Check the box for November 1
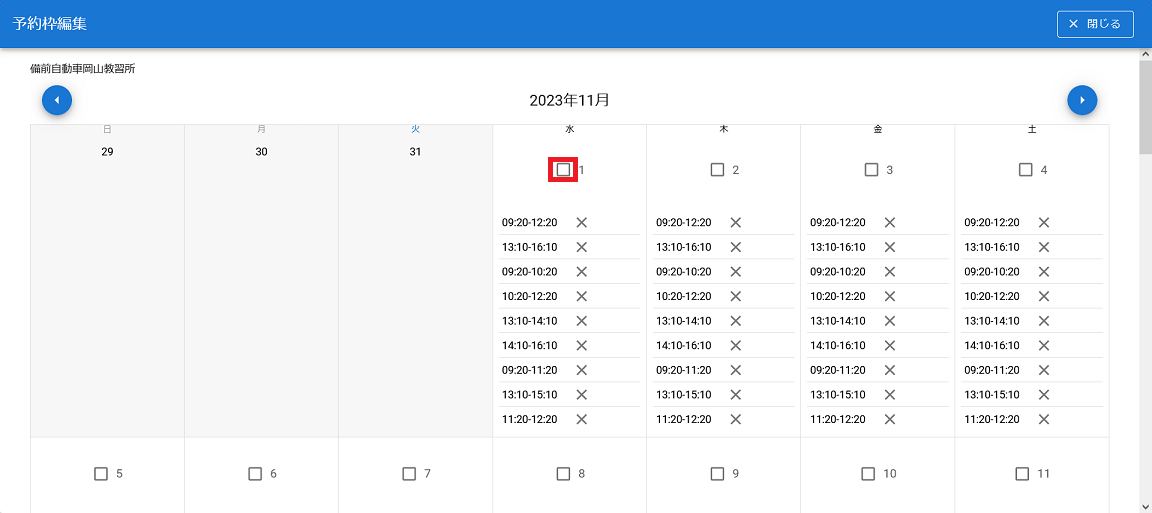This screenshot has height=513, width=1152. (564, 170)
